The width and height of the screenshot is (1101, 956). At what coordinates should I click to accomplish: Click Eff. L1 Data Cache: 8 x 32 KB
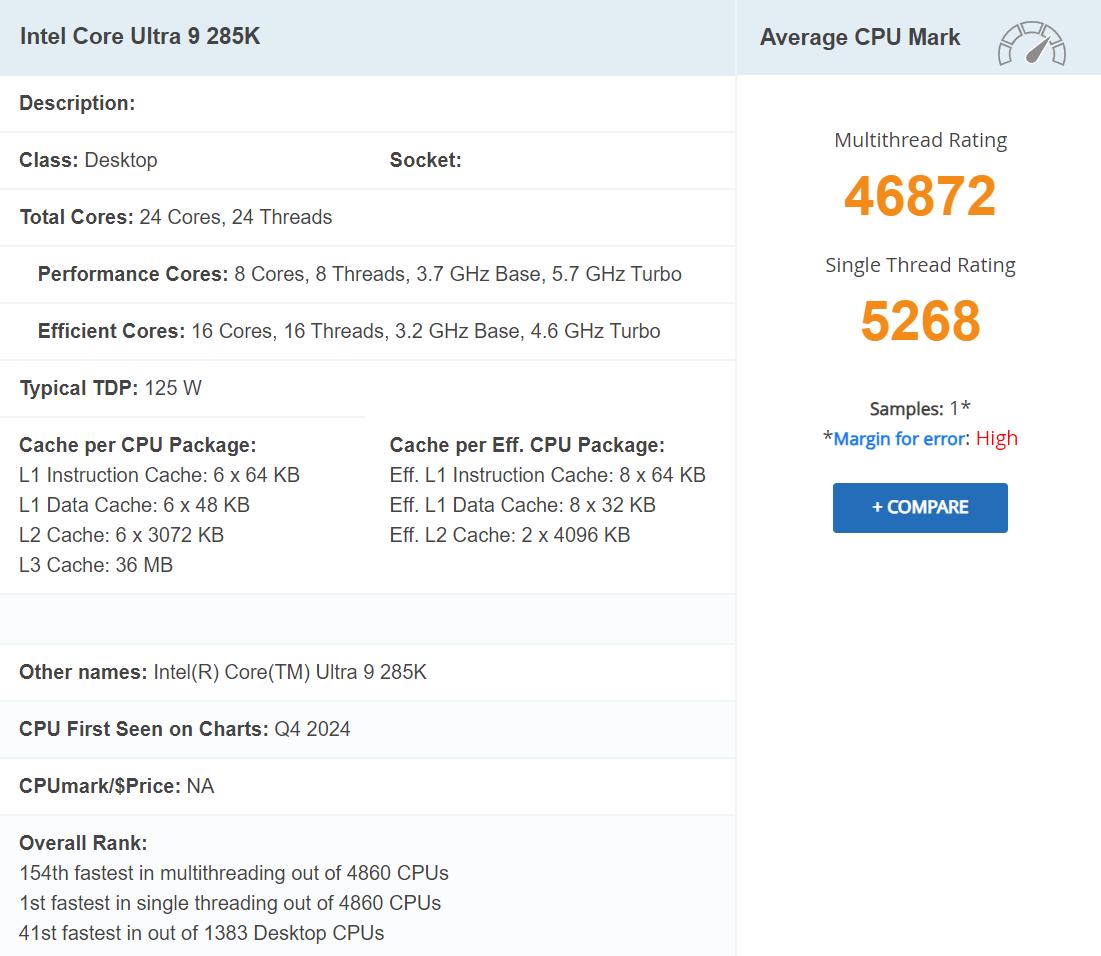522,505
